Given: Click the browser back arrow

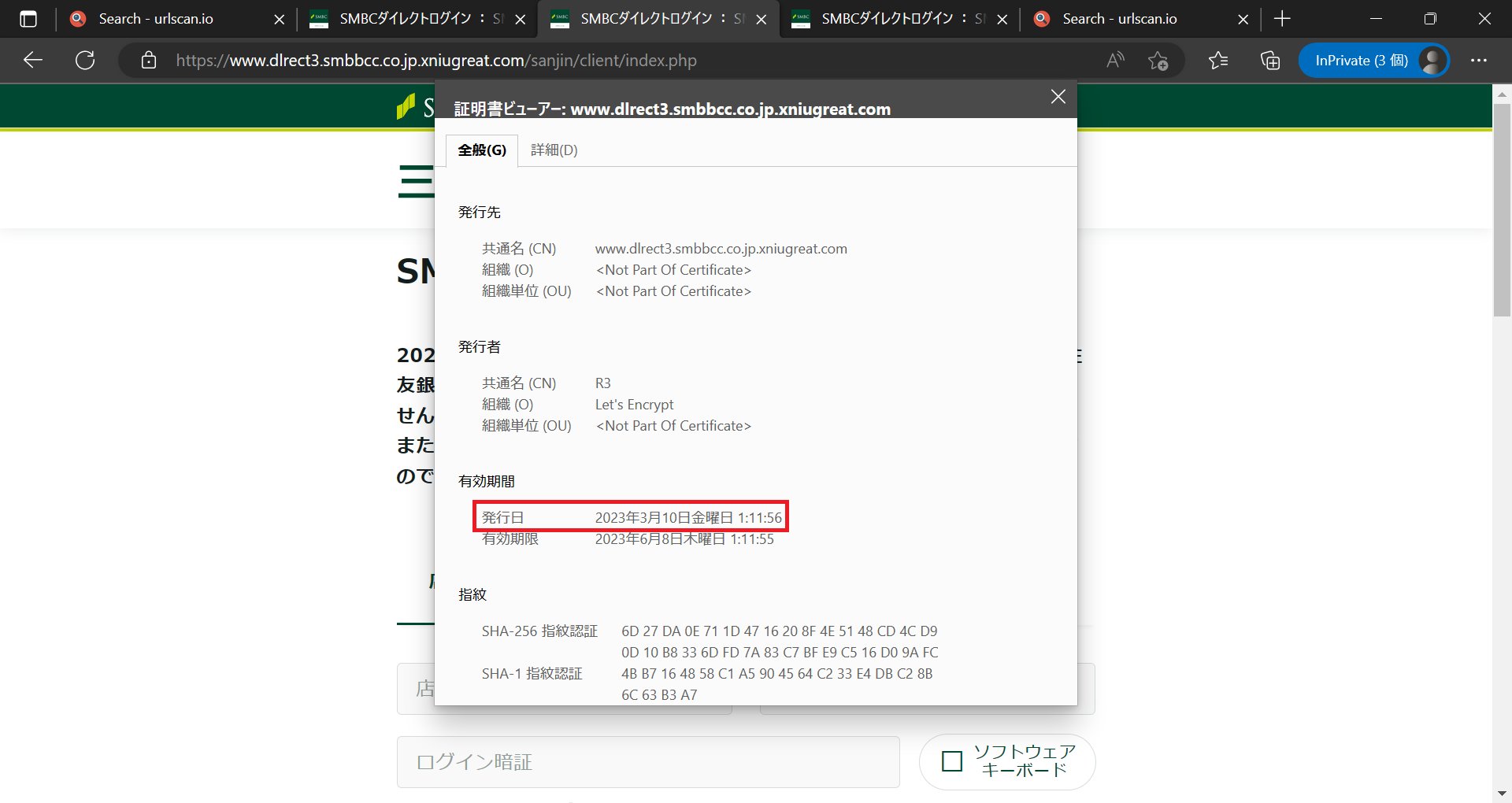Looking at the screenshot, I should click(33, 60).
